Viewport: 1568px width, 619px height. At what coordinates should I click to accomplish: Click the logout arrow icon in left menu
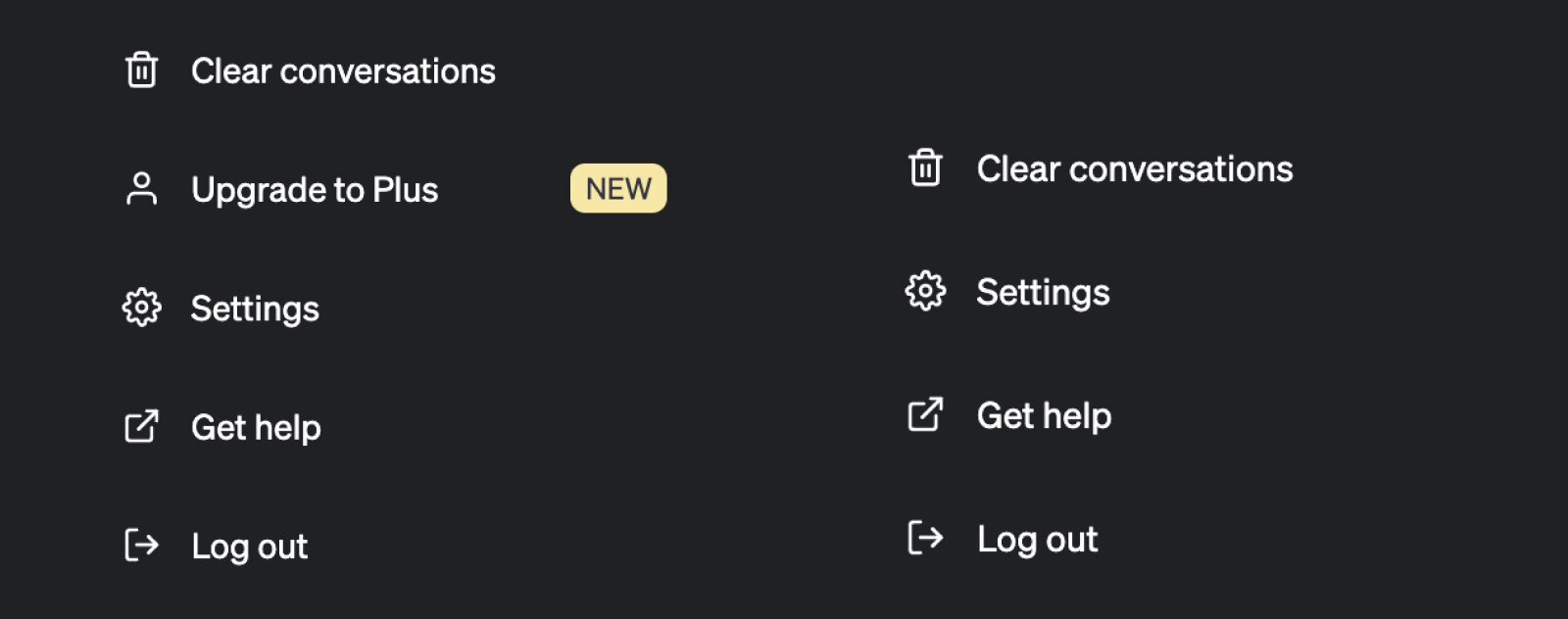coord(142,545)
